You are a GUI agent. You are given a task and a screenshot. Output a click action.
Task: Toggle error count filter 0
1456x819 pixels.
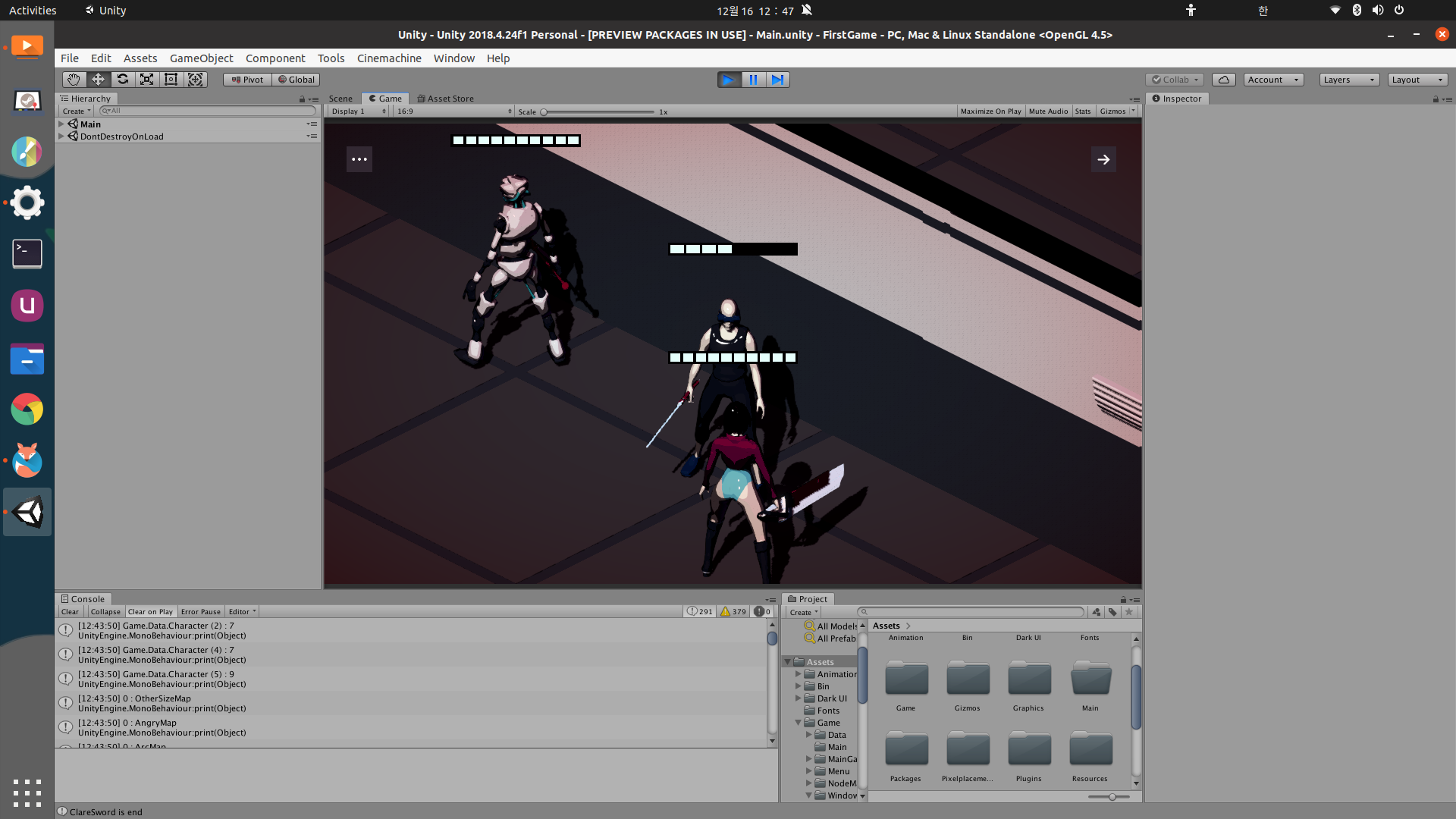tap(762, 612)
